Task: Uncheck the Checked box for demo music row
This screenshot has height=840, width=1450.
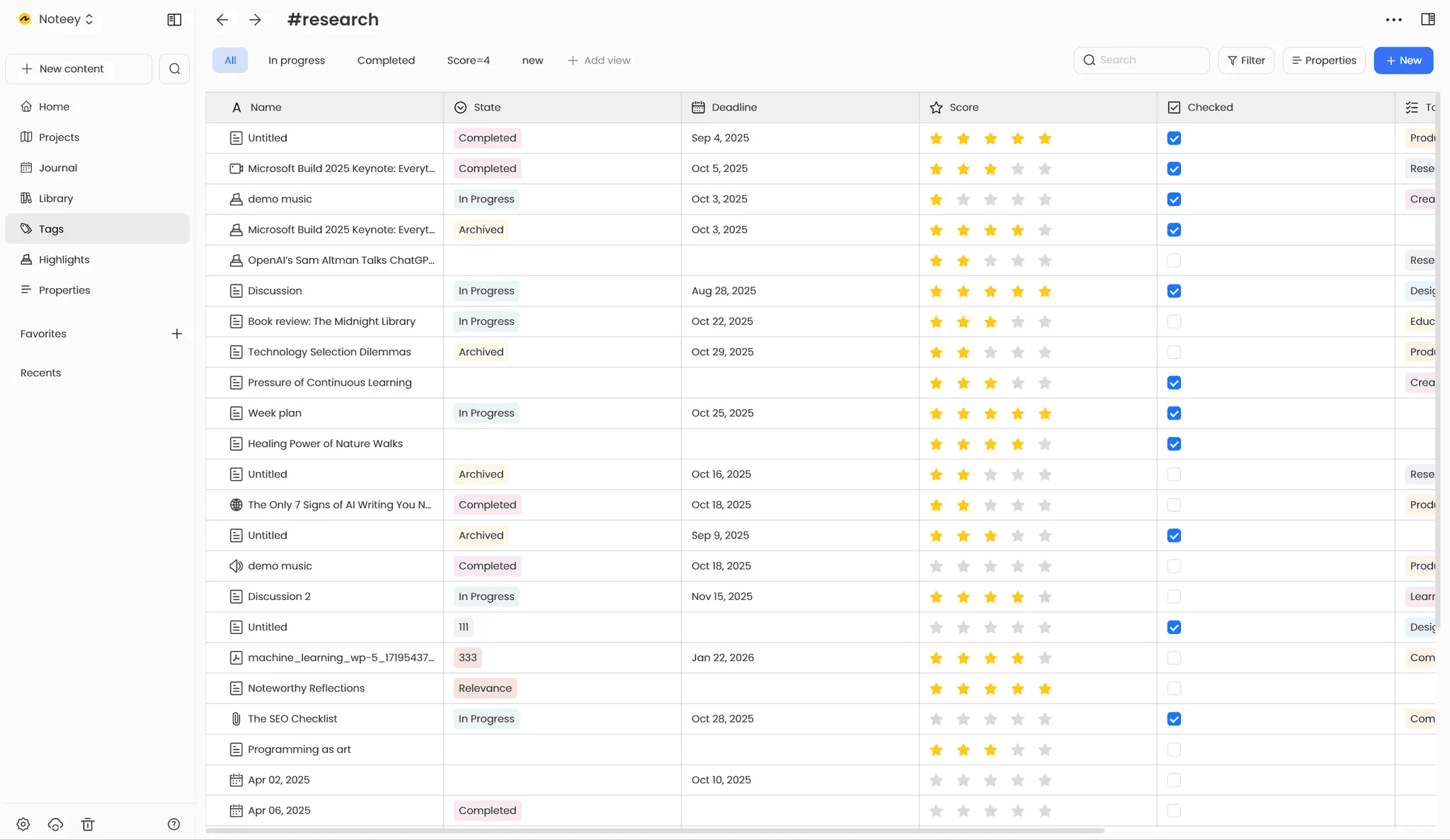Action: pyautogui.click(x=1174, y=200)
